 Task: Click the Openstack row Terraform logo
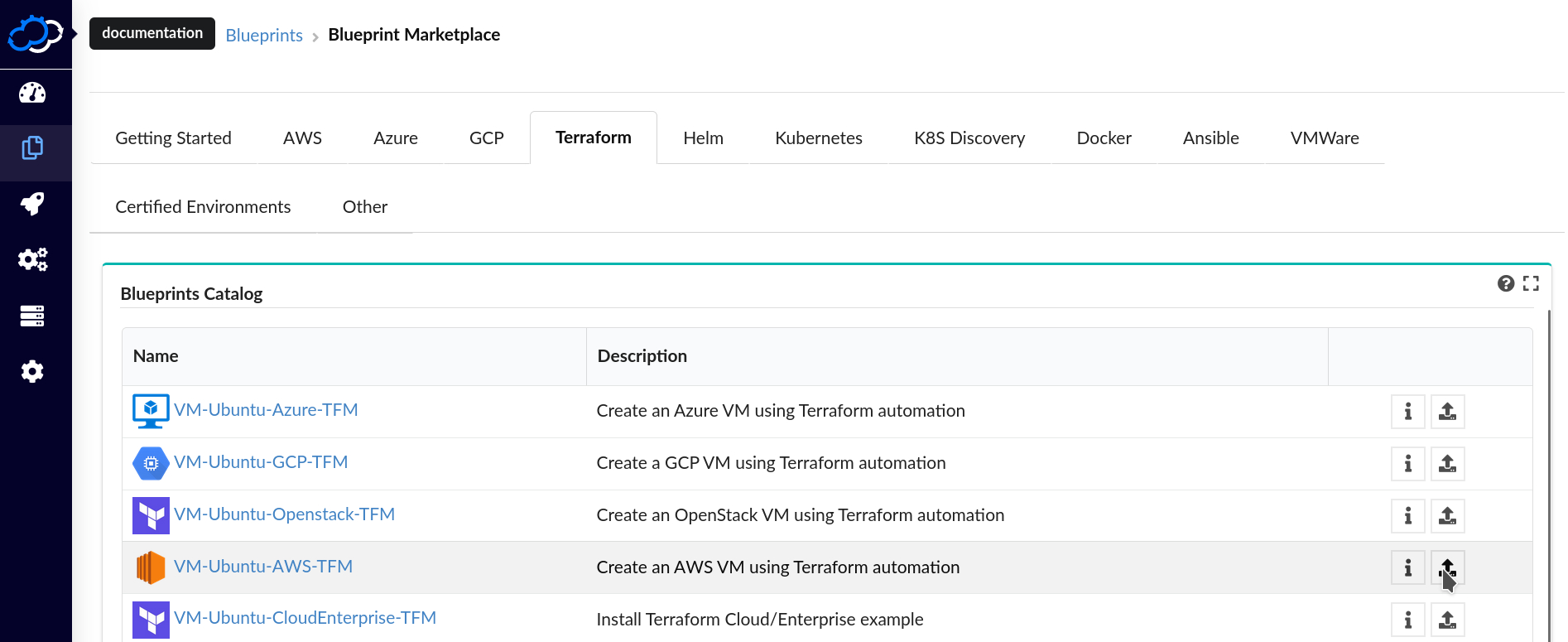pyautogui.click(x=151, y=515)
